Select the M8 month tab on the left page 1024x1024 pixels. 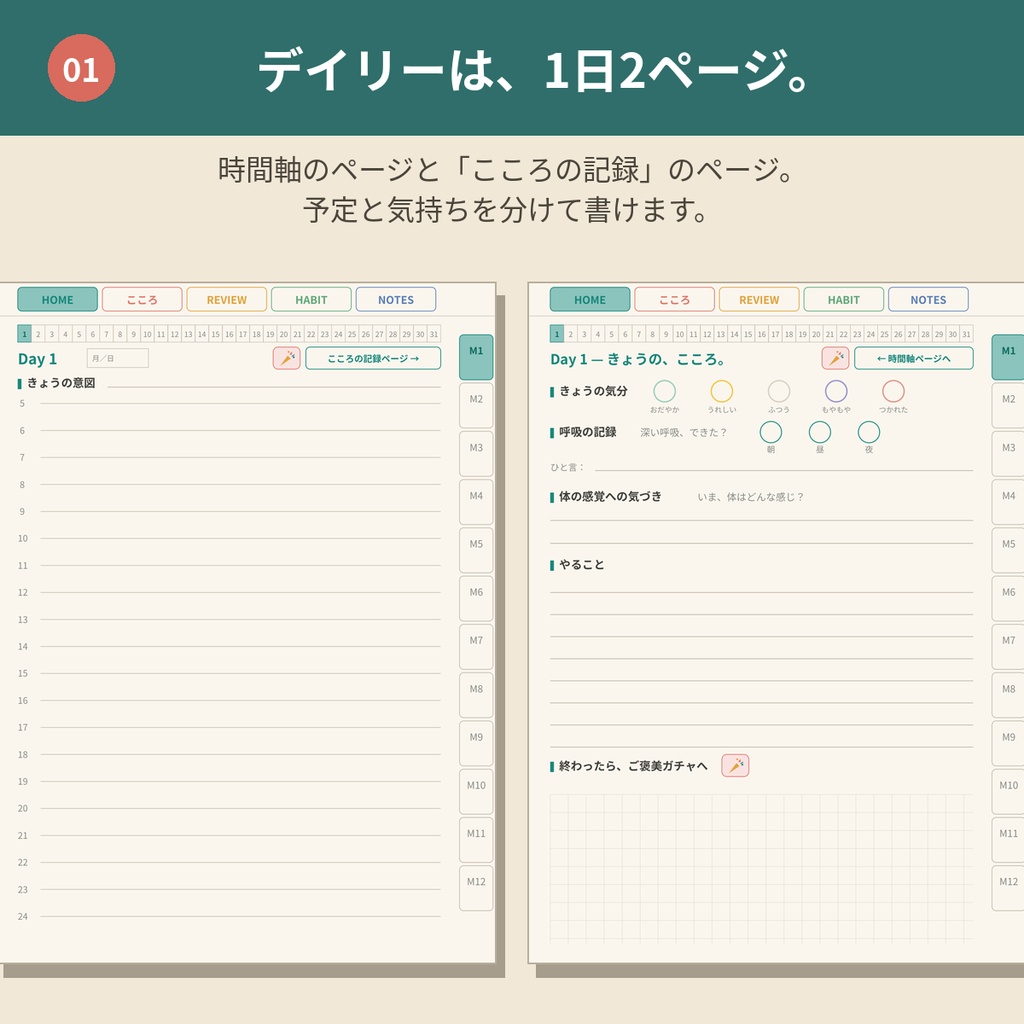[476, 696]
